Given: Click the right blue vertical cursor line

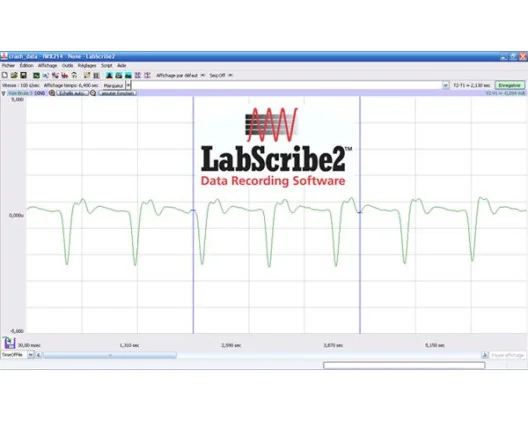Looking at the screenshot, I should tap(360, 215).
